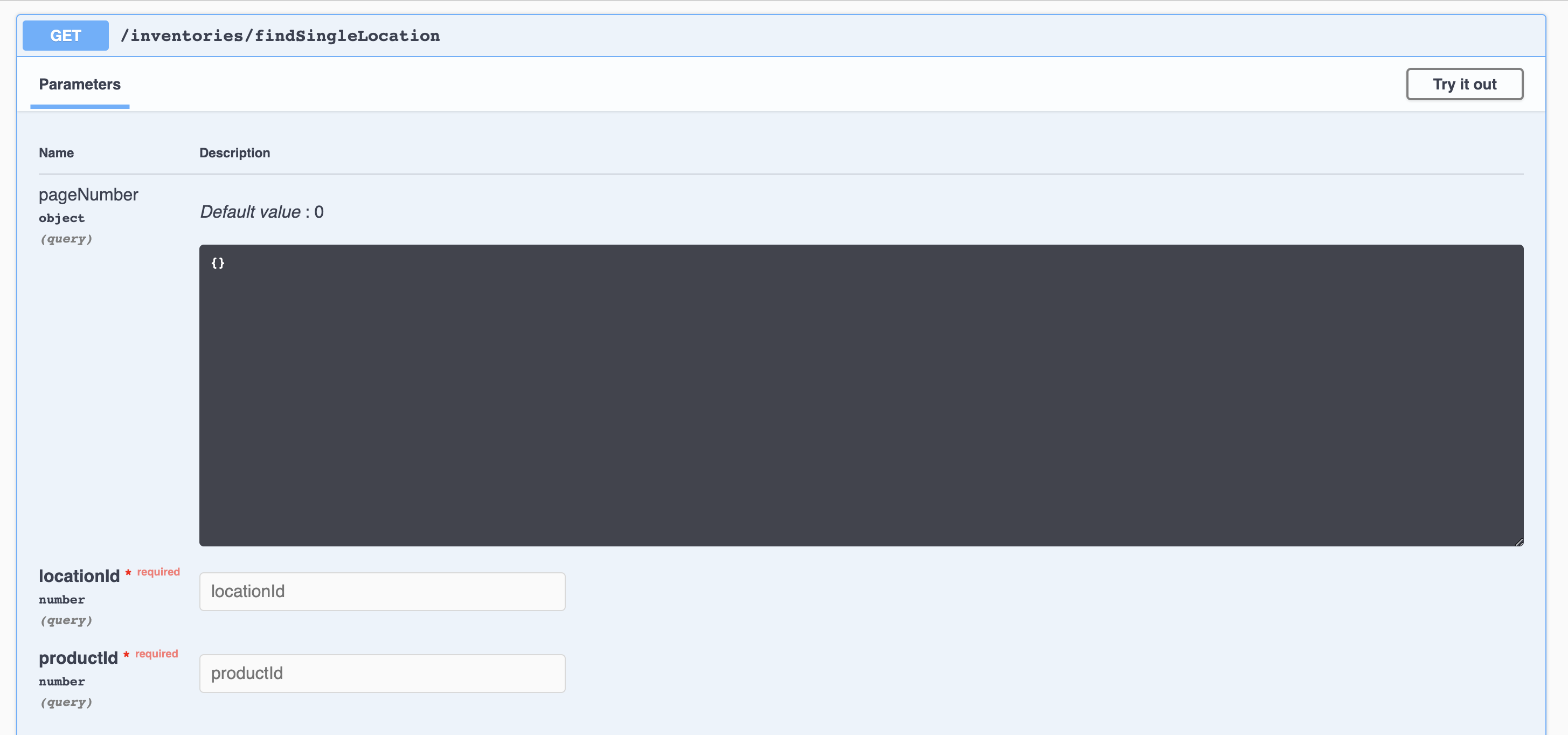The image size is (1568, 735).
Task: Click the '(query)' label under pageNumber
Action: click(x=66, y=239)
